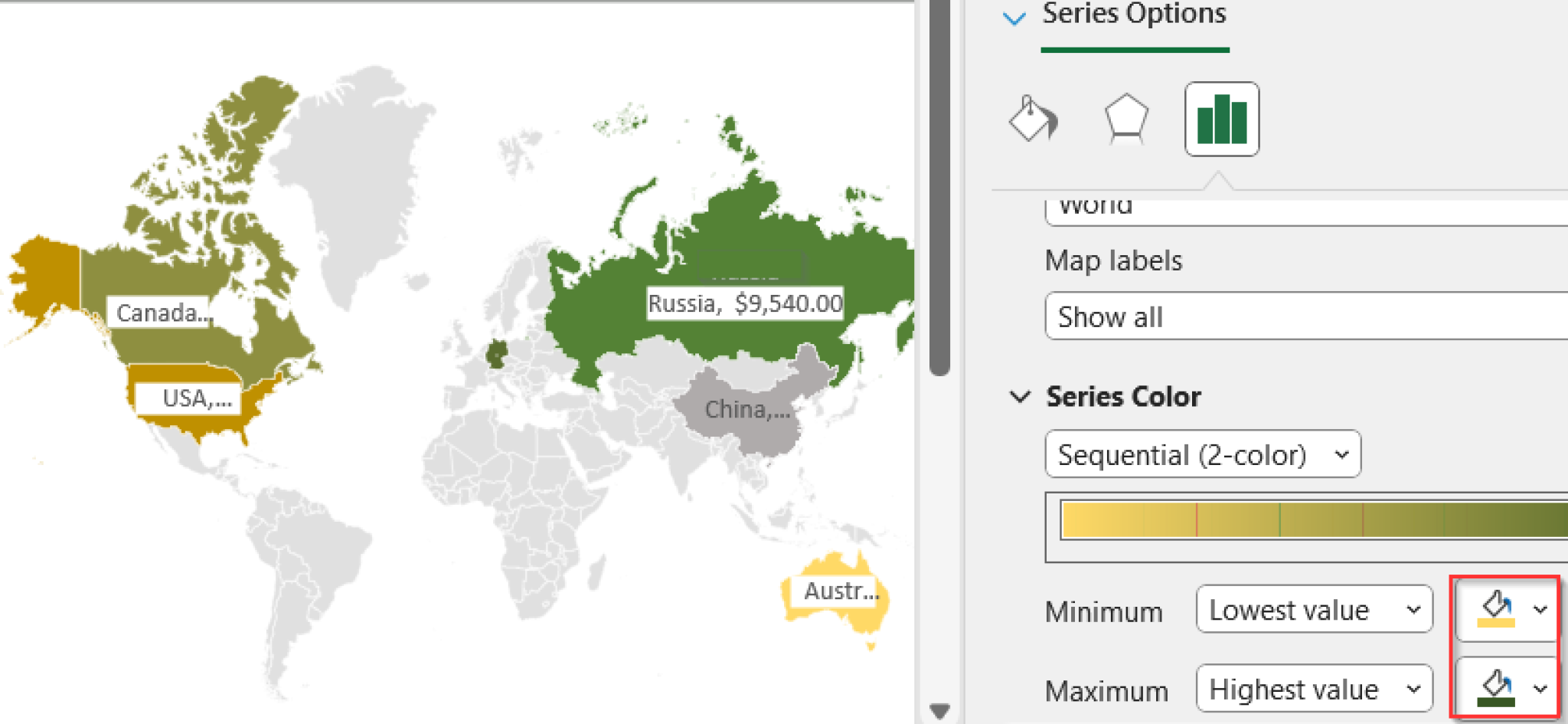The height and width of the screenshot is (724, 1568).
Task: Click the Maximum color fill bucket icon
Action: coord(1494,688)
